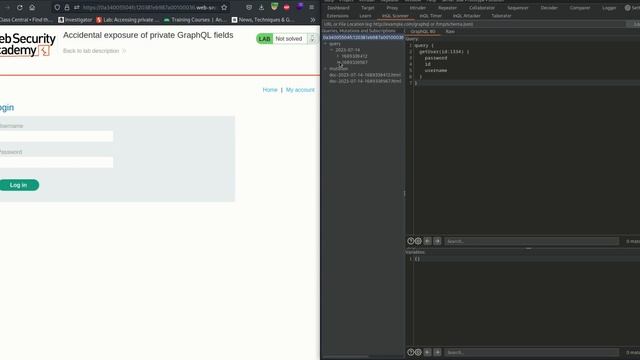Open the Investigator bookmark
The image size is (640, 360).
[x=75, y=20]
